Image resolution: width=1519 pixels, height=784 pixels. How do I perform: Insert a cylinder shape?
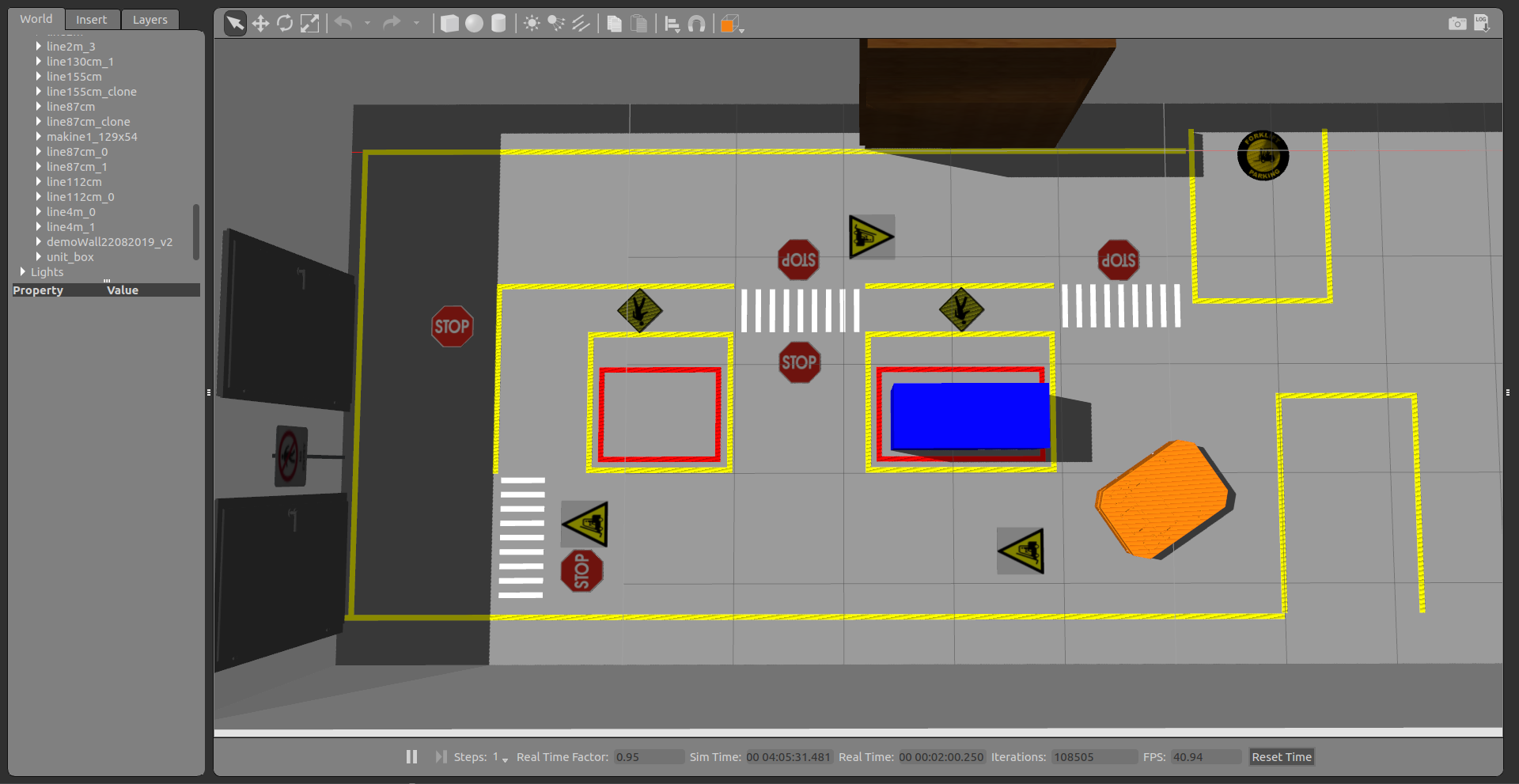click(x=498, y=24)
